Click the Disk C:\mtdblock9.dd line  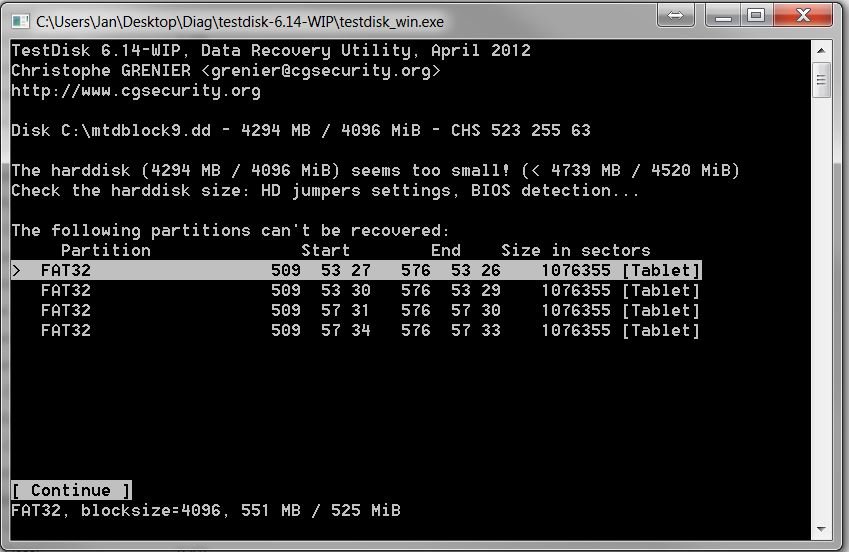(301, 131)
